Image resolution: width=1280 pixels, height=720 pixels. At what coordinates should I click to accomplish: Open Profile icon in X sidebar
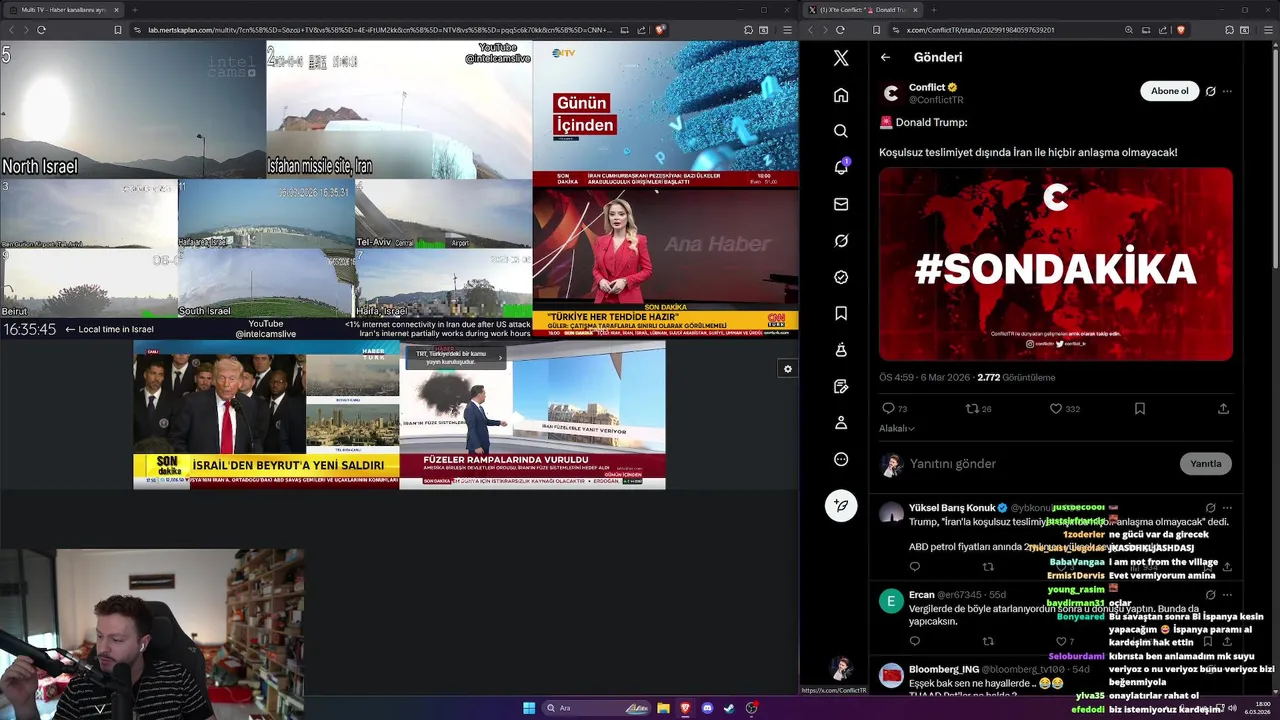coord(841,423)
